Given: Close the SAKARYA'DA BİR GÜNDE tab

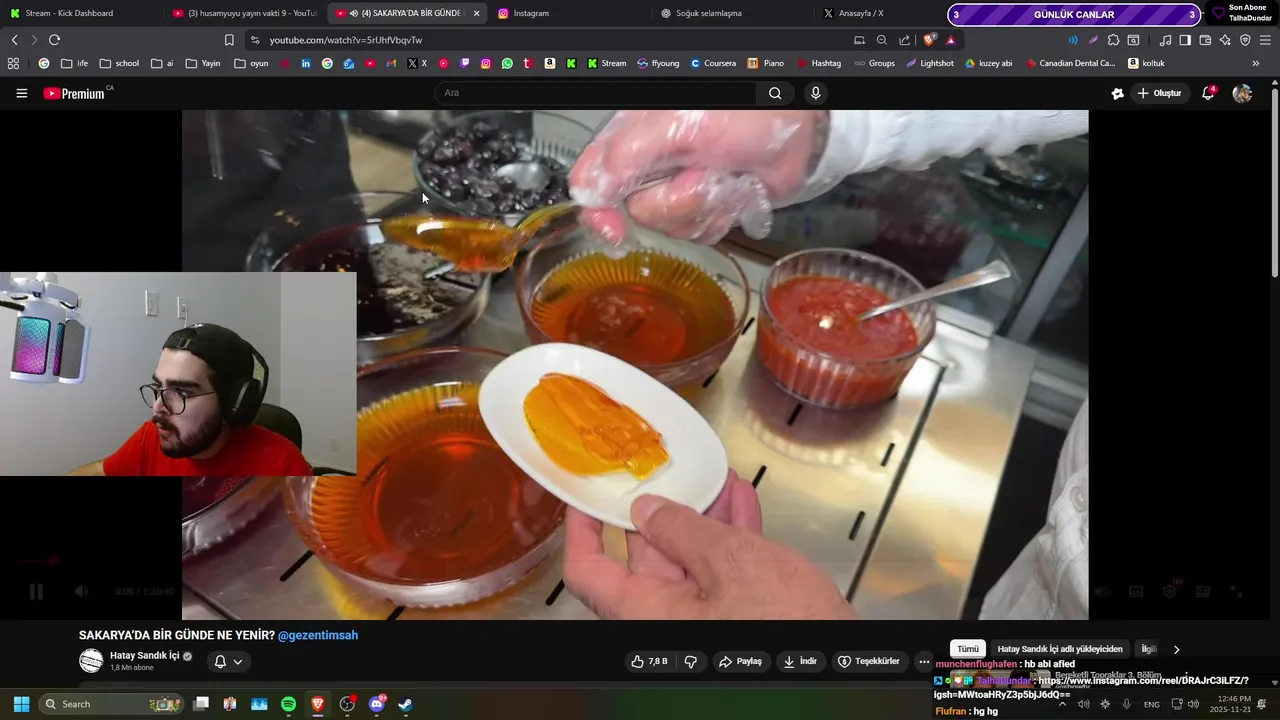Looking at the screenshot, I should (x=476, y=13).
